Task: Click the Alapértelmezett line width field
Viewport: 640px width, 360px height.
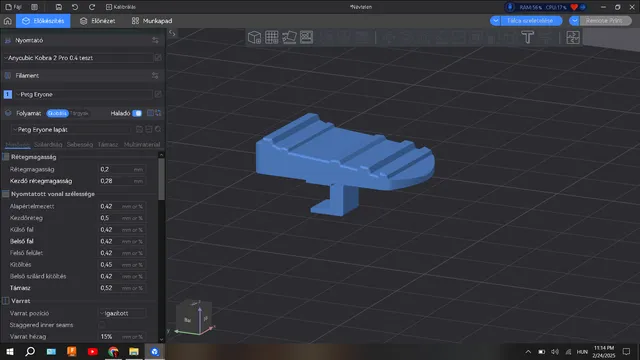Action: (x=122, y=207)
